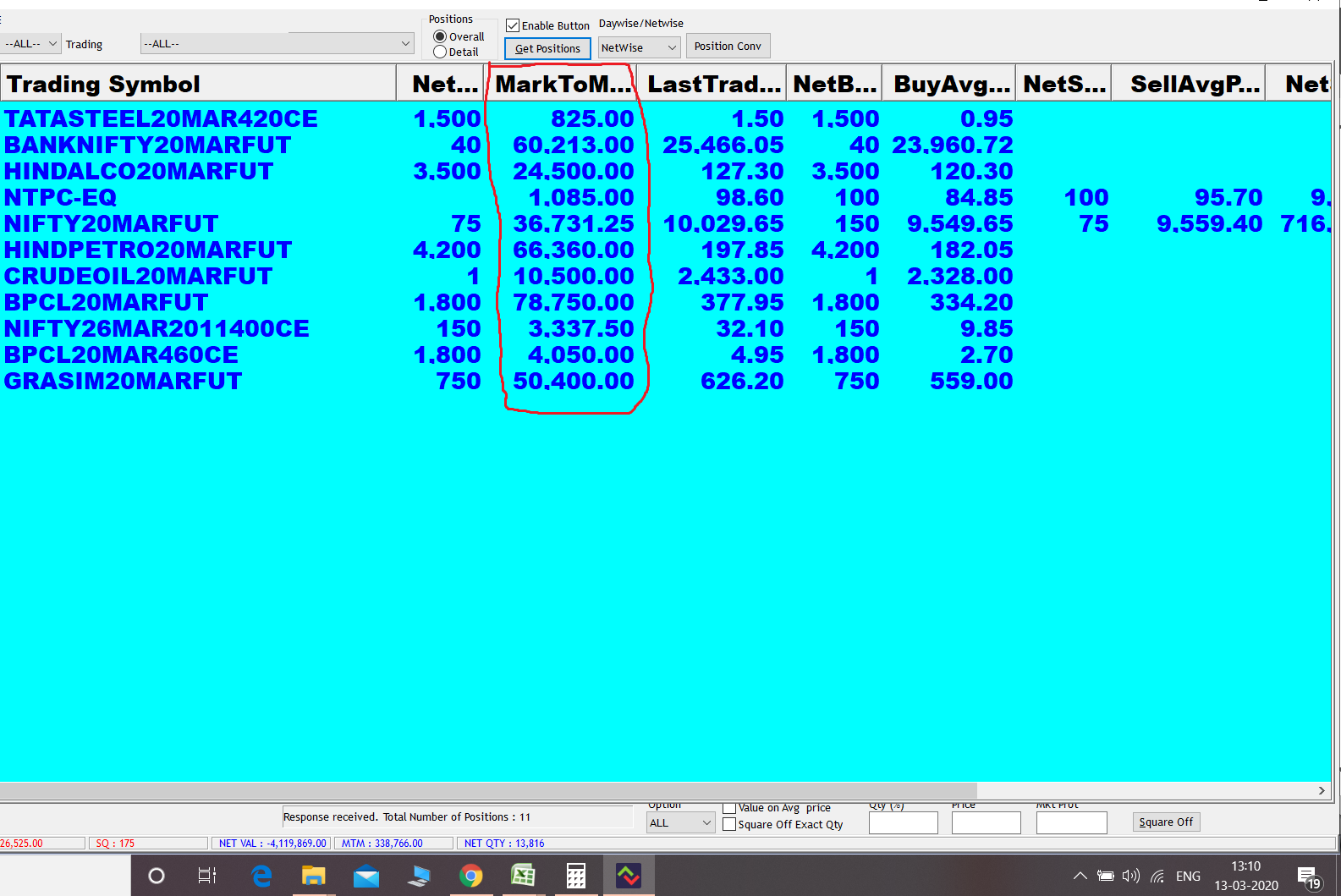1341x896 pixels.
Task: Sort by Trading Symbol column header
Action: (198, 84)
